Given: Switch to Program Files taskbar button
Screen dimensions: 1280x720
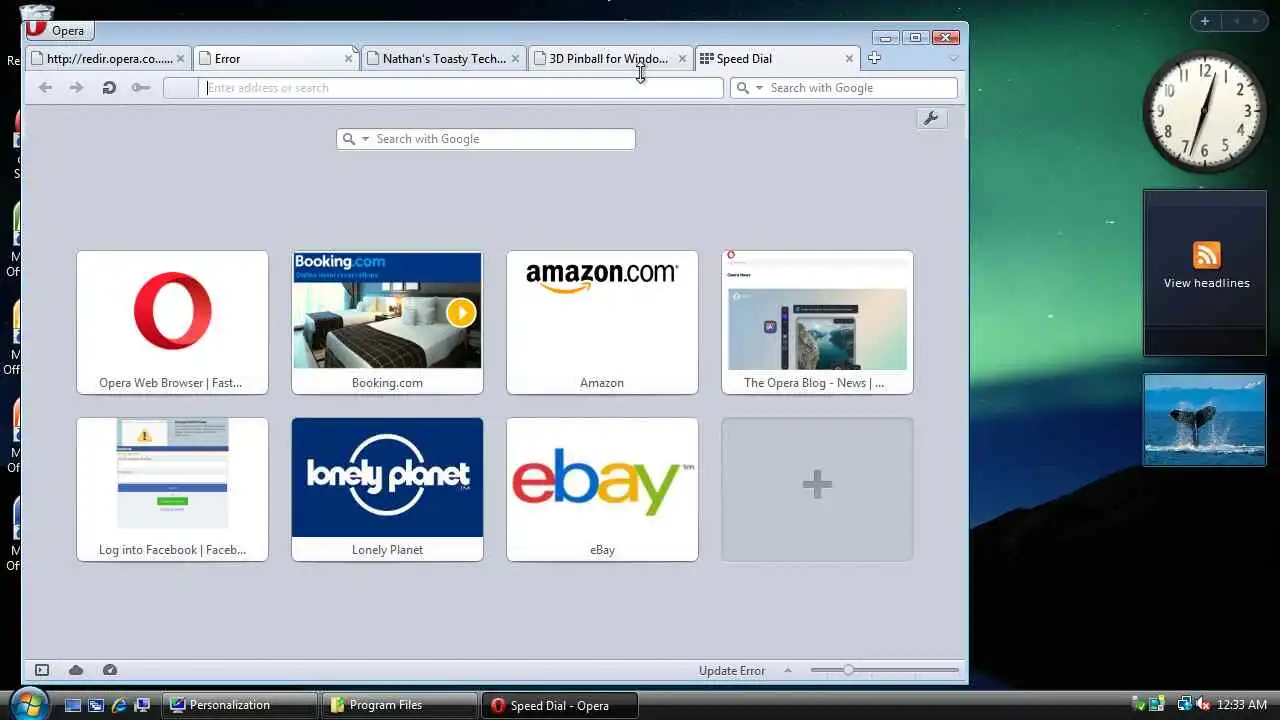Looking at the screenshot, I should pyautogui.click(x=400, y=705).
